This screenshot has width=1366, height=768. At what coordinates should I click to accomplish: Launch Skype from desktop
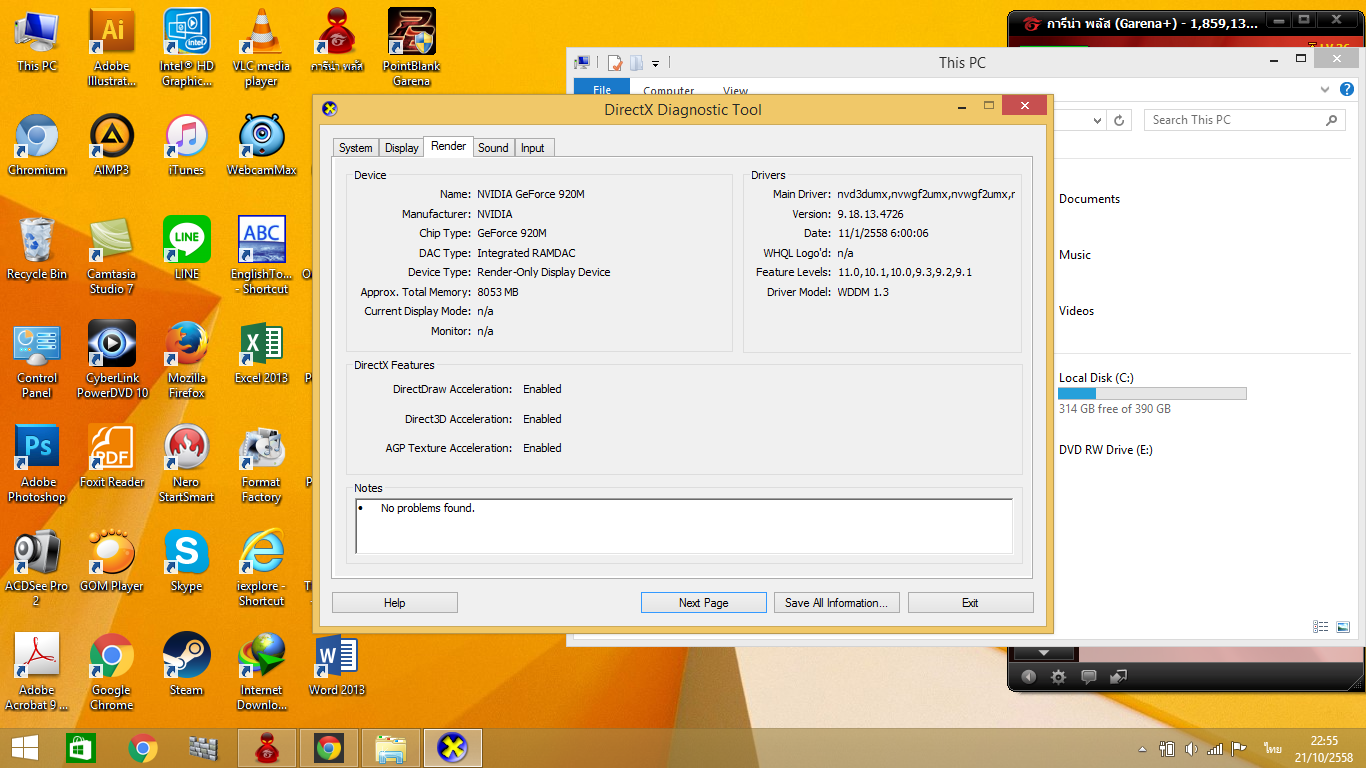click(187, 560)
